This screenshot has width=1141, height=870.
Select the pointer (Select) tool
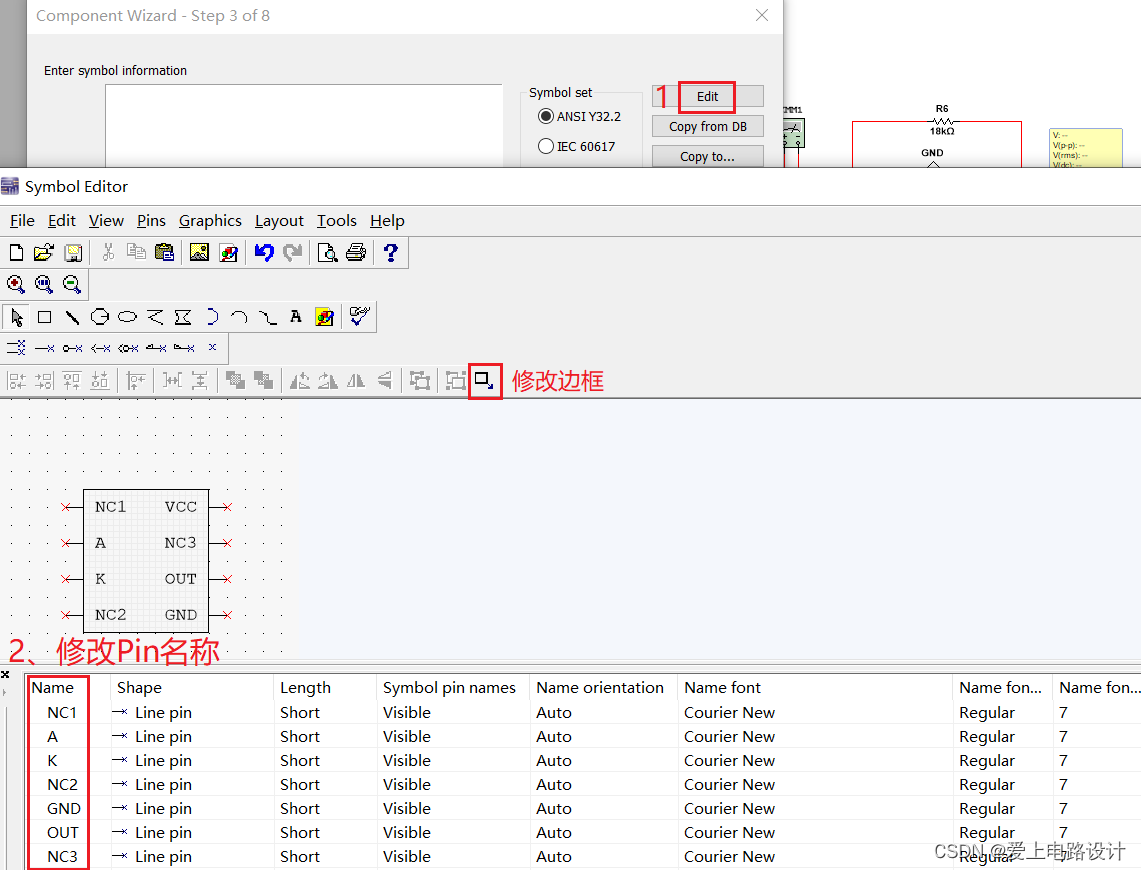[x=17, y=317]
